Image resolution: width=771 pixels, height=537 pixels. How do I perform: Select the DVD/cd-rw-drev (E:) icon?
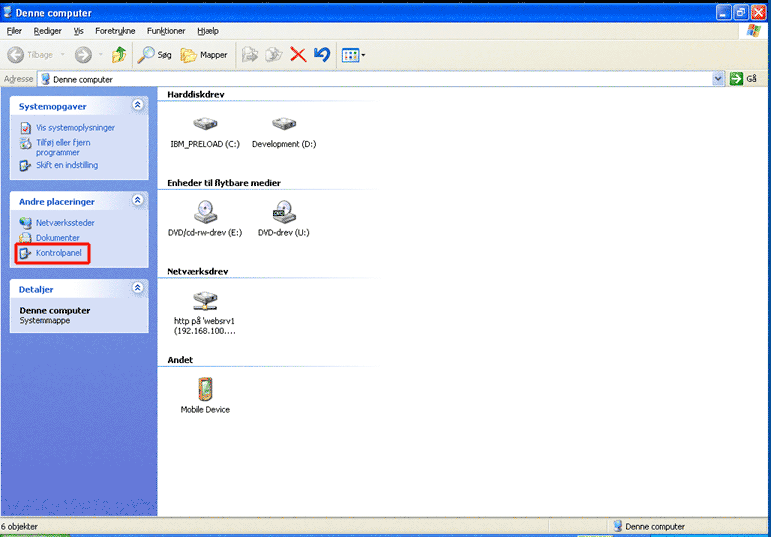[x=205, y=212]
